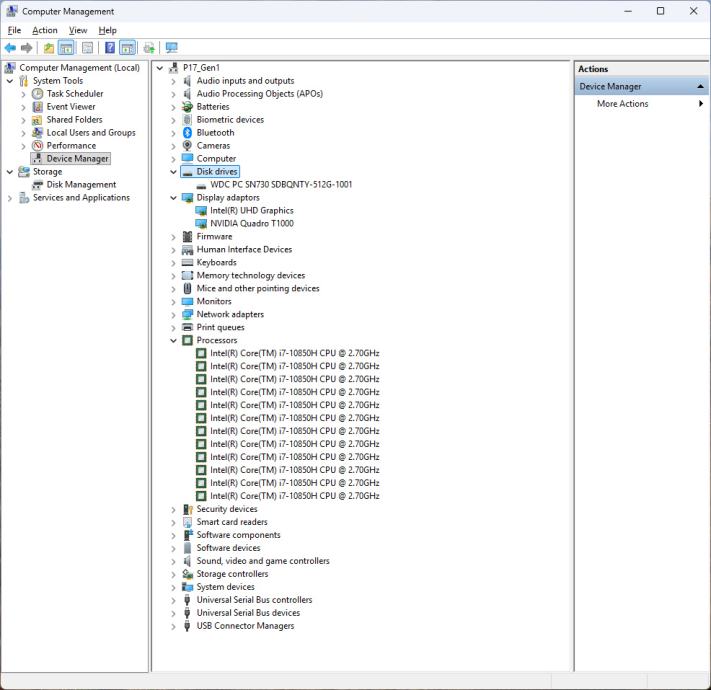Open the Action menu
The height and width of the screenshot is (690, 711).
[x=44, y=30]
